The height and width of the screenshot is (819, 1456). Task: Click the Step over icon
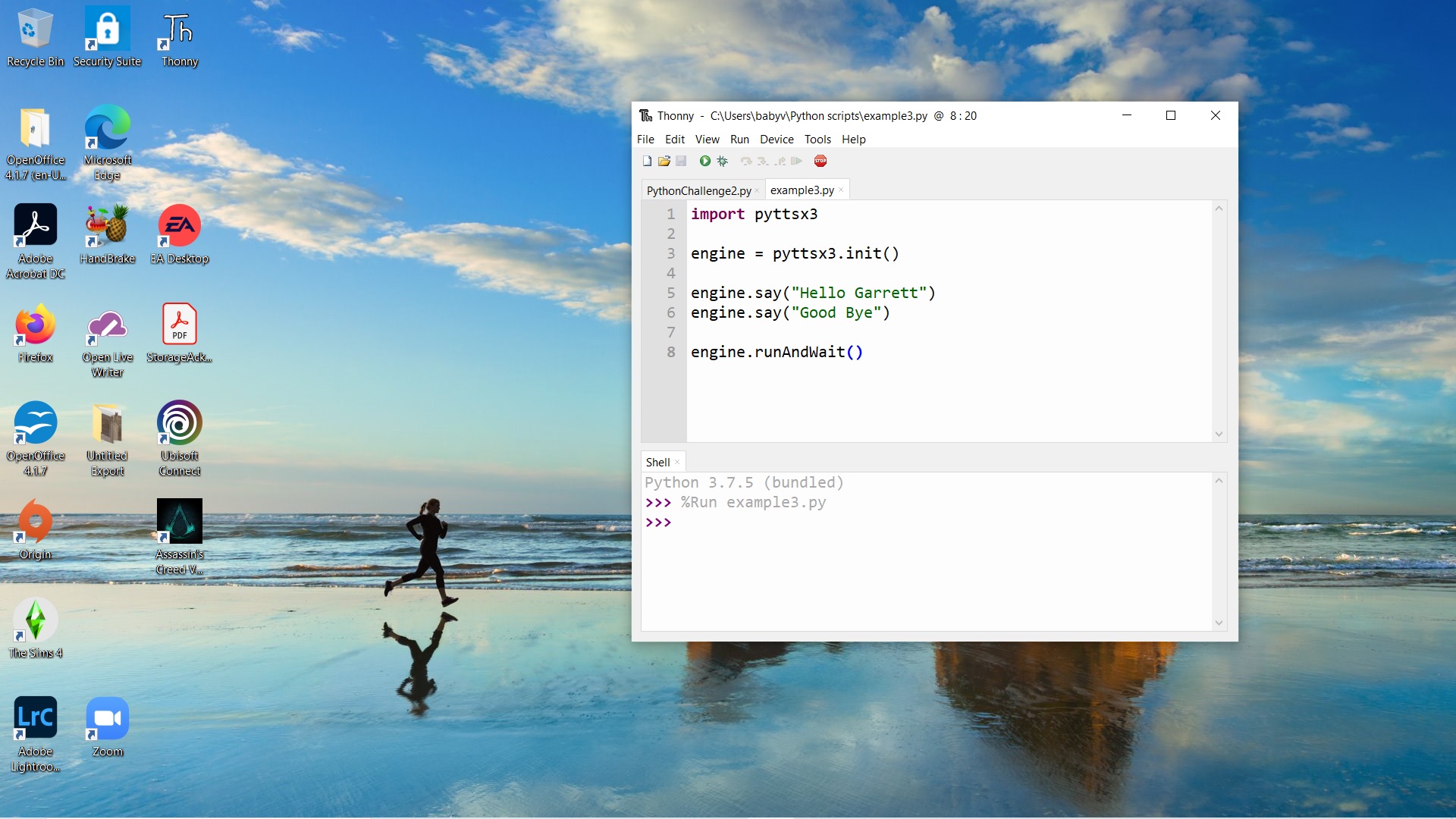pyautogui.click(x=746, y=161)
